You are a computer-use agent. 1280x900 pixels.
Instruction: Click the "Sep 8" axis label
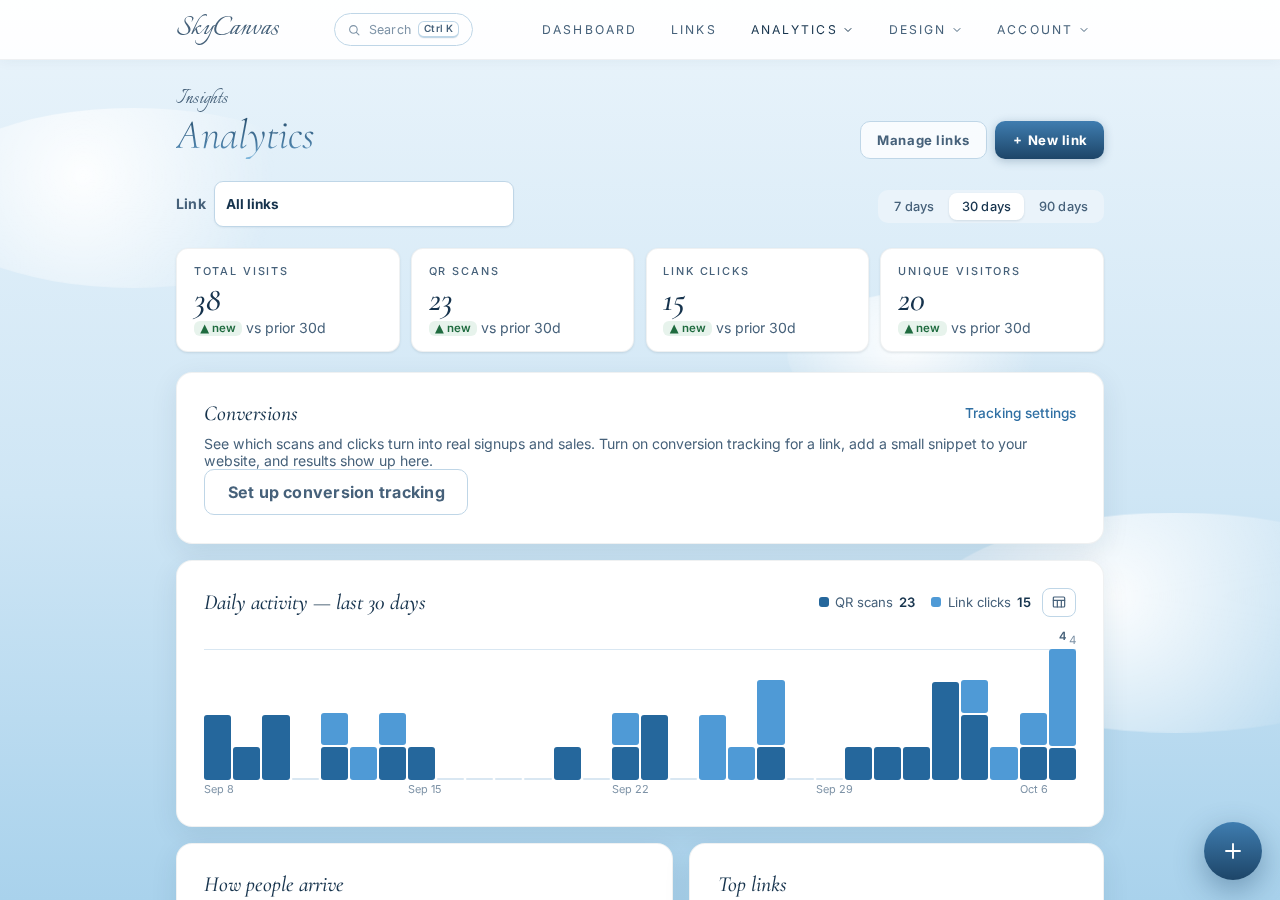219,789
